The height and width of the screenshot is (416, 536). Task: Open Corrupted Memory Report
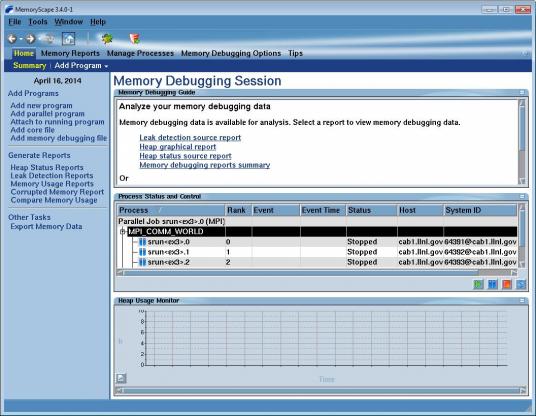(57, 192)
